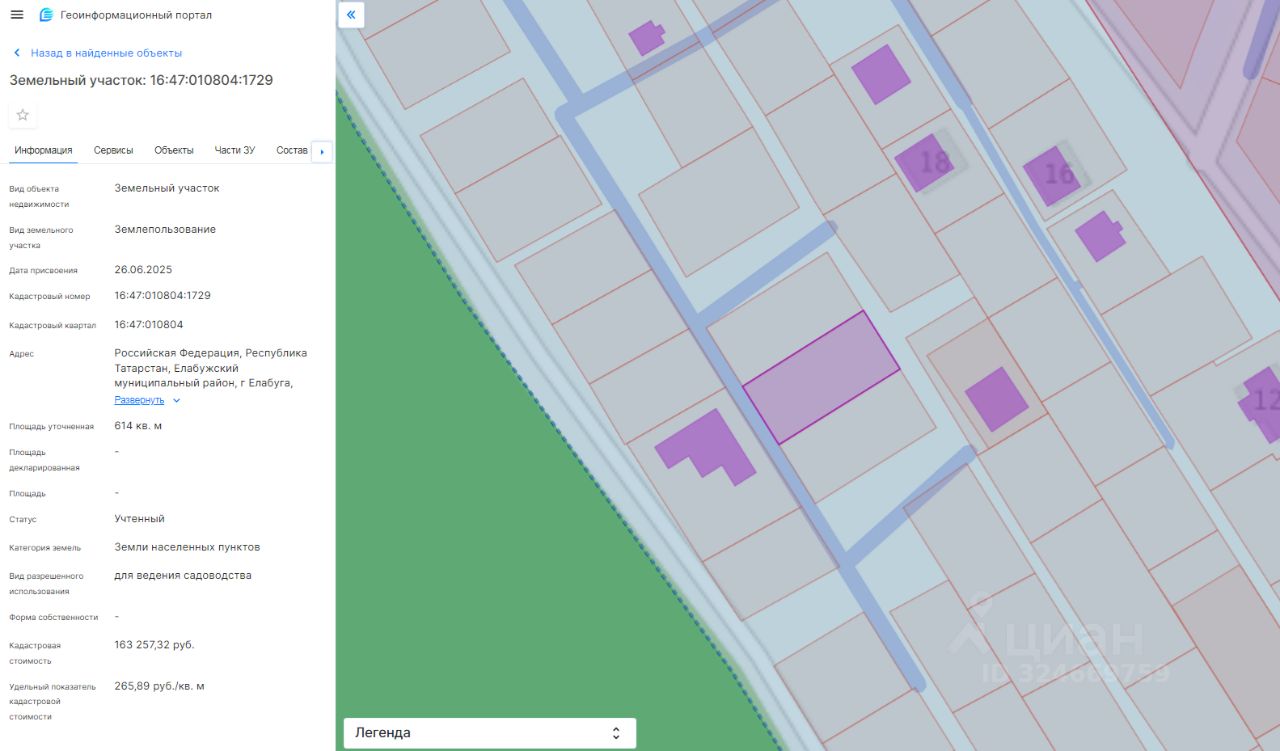
Task: Open the Легенда dropdown on the map
Action: point(490,733)
